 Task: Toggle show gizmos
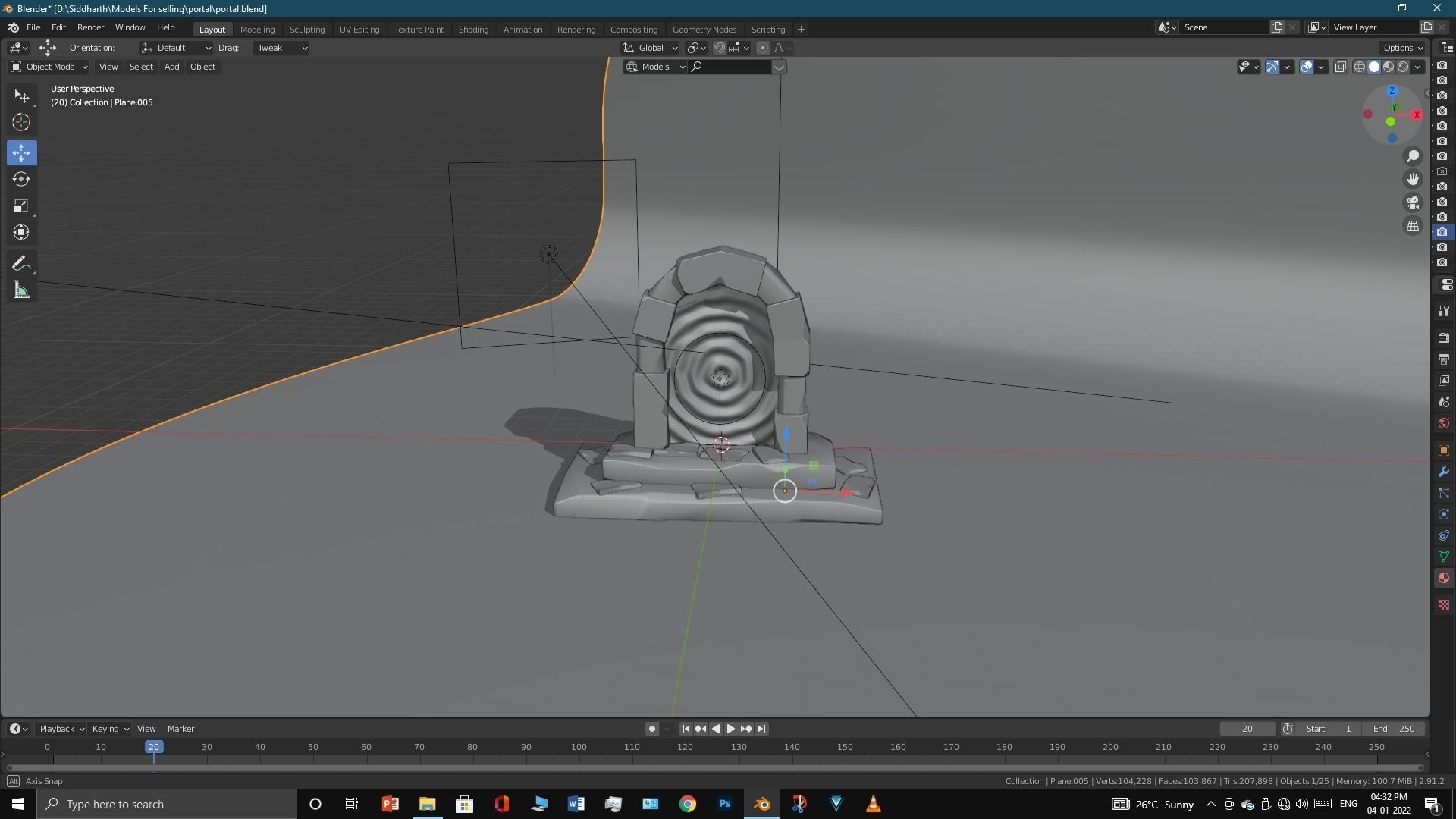pyautogui.click(x=1272, y=67)
